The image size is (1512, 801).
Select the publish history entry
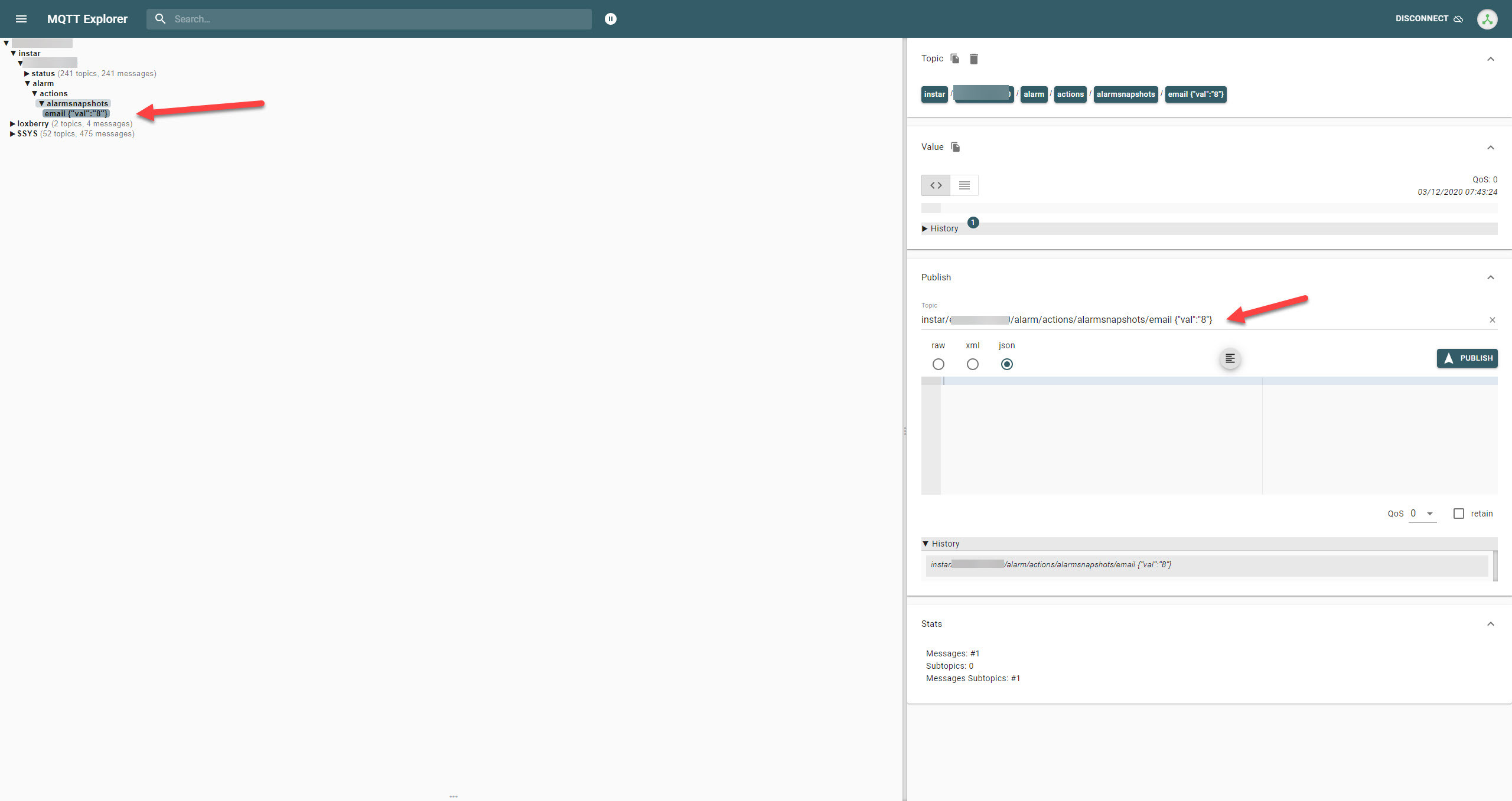tap(1206, 565)
